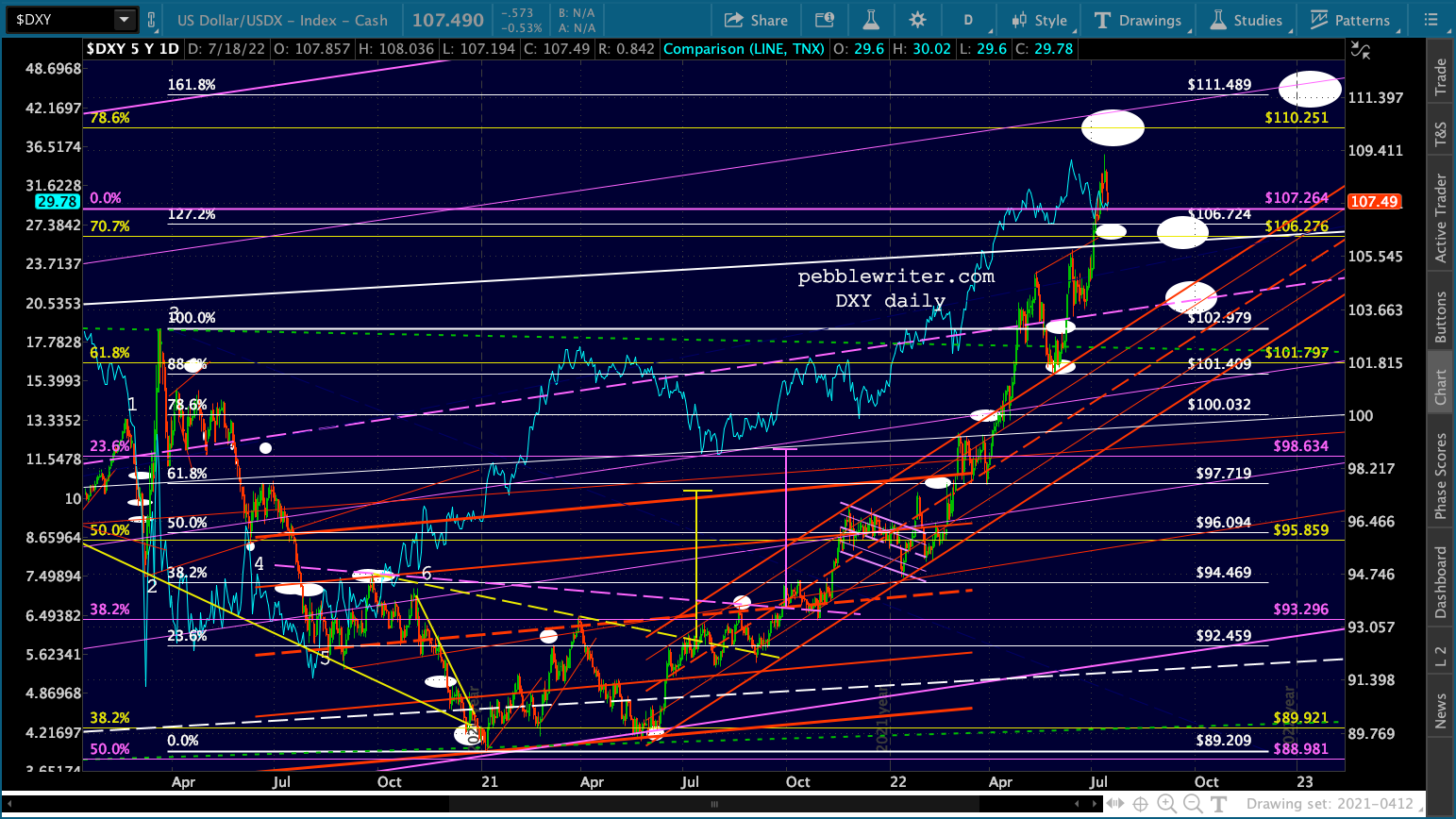
Task: Expand the $DXY symbol dropdown arrow
Action: (x=125, y=19)
